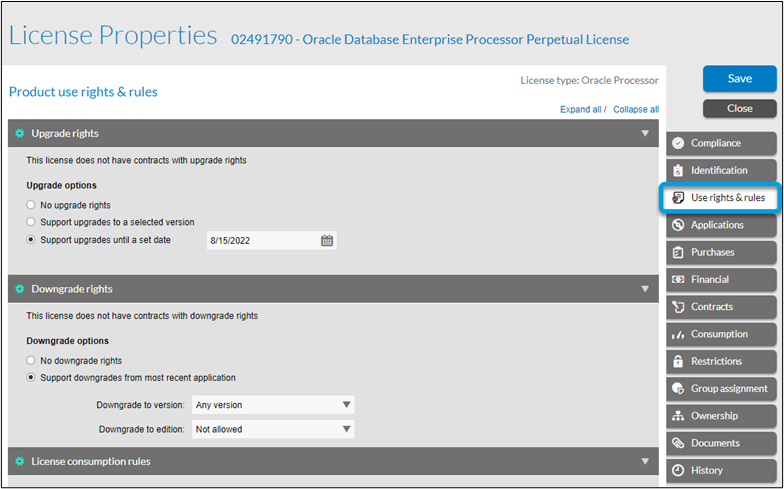This screenshot has width=784, height=489.
Task: Click the Use rights & rules icon
Action: point(678,198)
